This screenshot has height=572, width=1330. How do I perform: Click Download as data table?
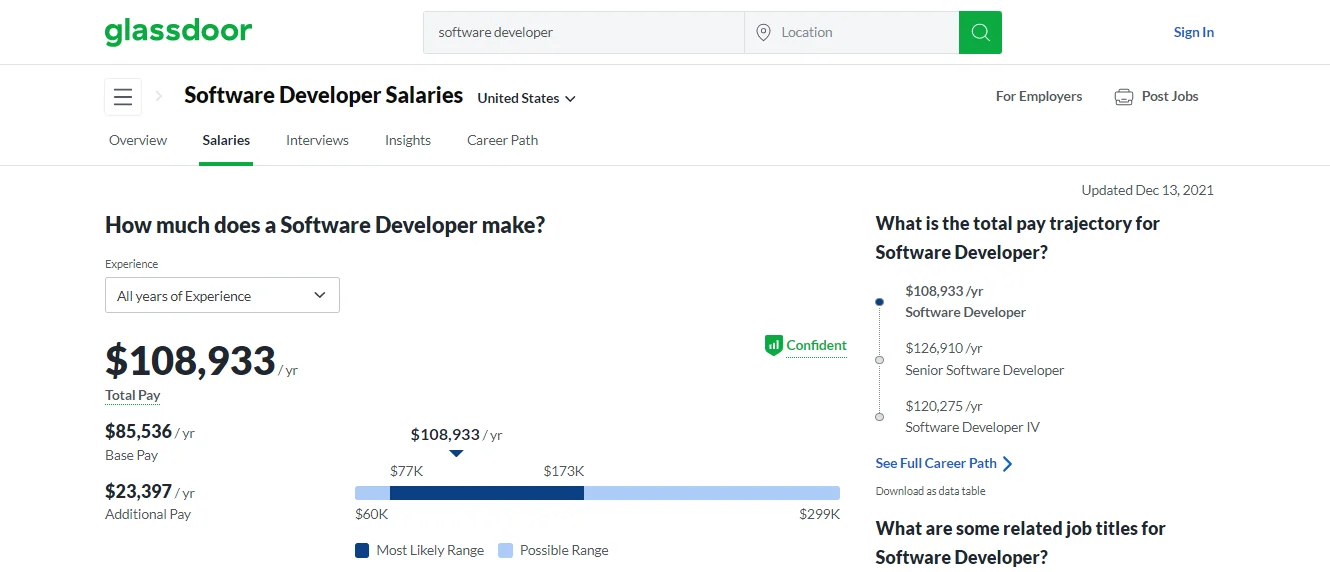click(x=930, y=491)
